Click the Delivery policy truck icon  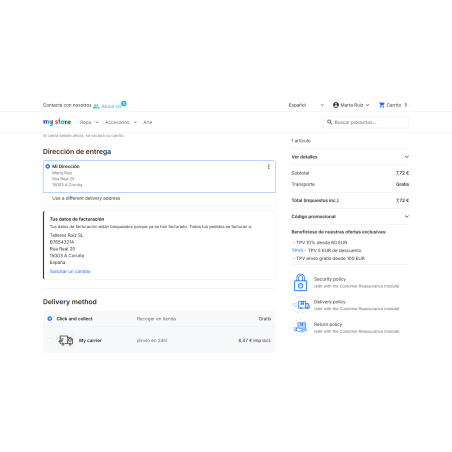point(301,305)
